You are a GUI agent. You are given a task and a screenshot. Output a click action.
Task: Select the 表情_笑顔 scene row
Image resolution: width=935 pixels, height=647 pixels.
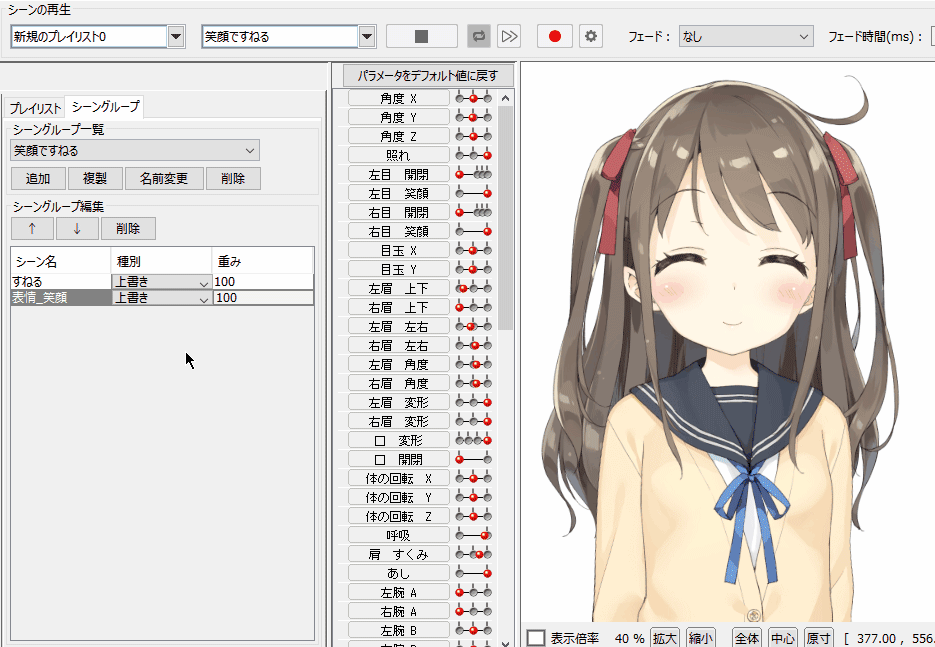162,298
